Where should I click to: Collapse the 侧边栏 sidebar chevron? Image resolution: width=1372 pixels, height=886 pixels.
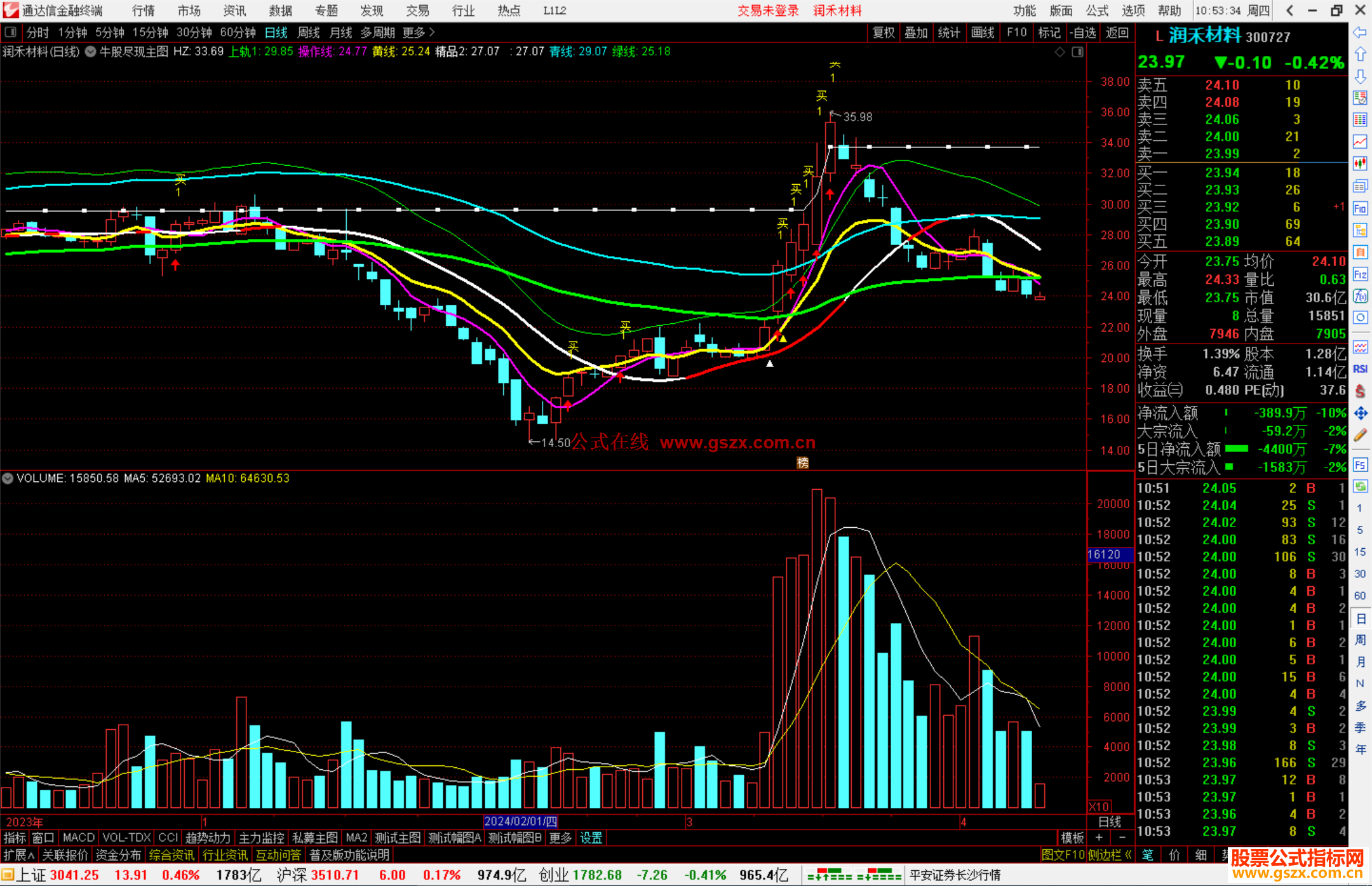click(1128, 855)
